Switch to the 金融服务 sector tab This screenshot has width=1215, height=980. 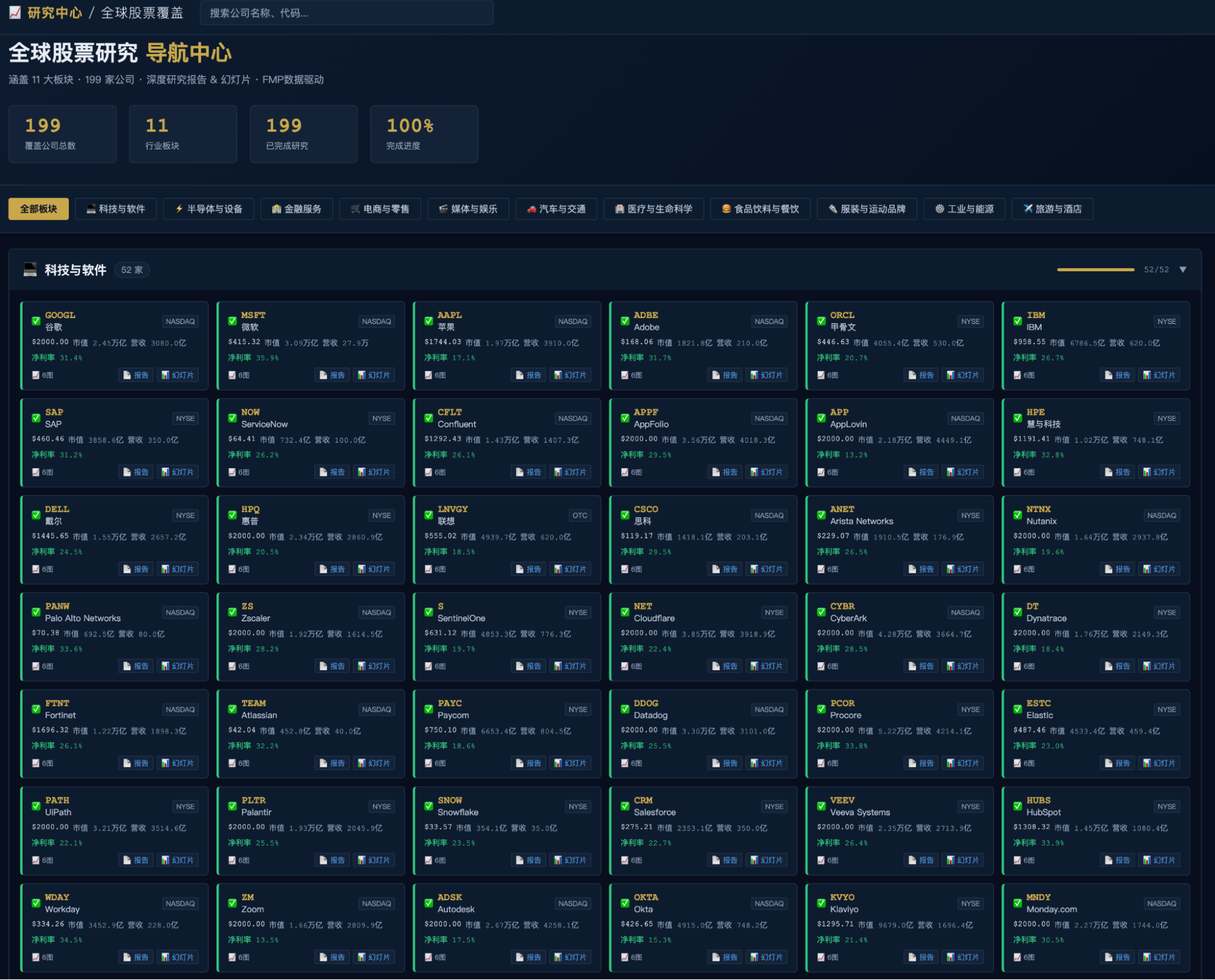297,209
